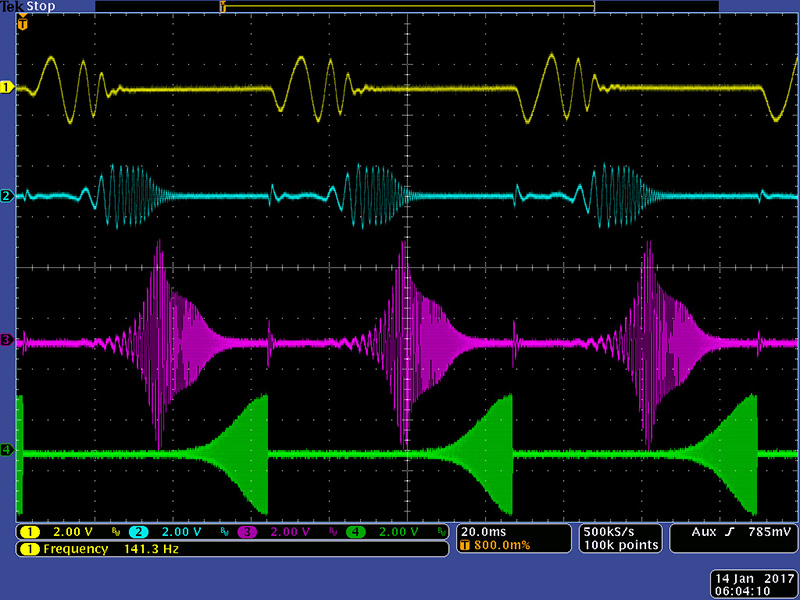
Task: Click the Stop acquisition status label
Action: 41,6
